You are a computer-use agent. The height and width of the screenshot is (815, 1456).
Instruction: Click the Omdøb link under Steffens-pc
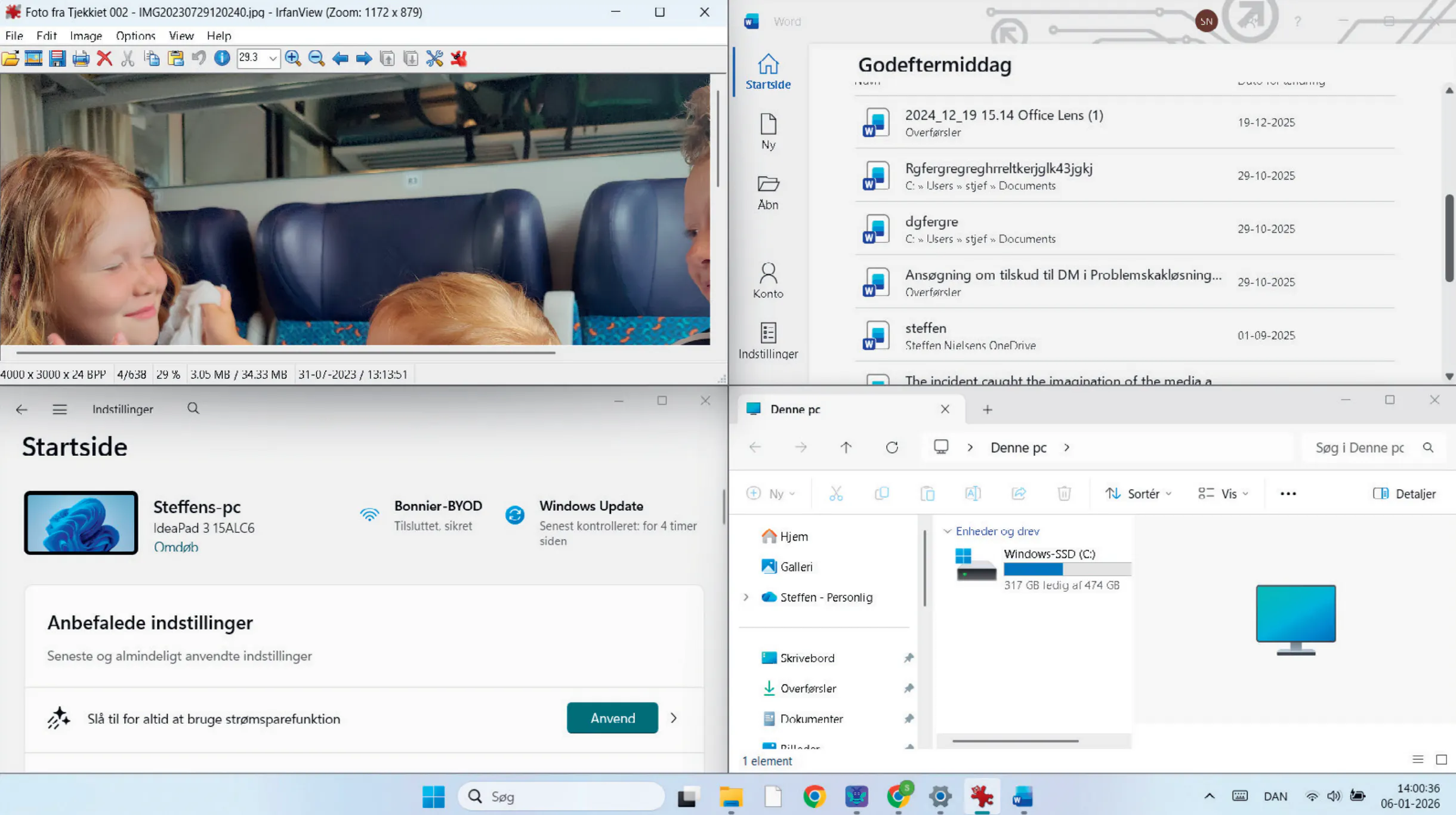(175, 547)
